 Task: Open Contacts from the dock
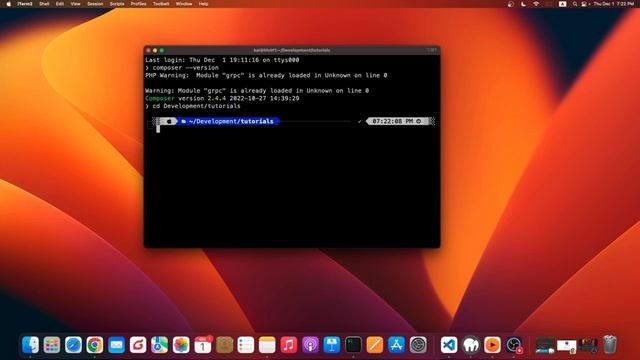pos(224,345)
